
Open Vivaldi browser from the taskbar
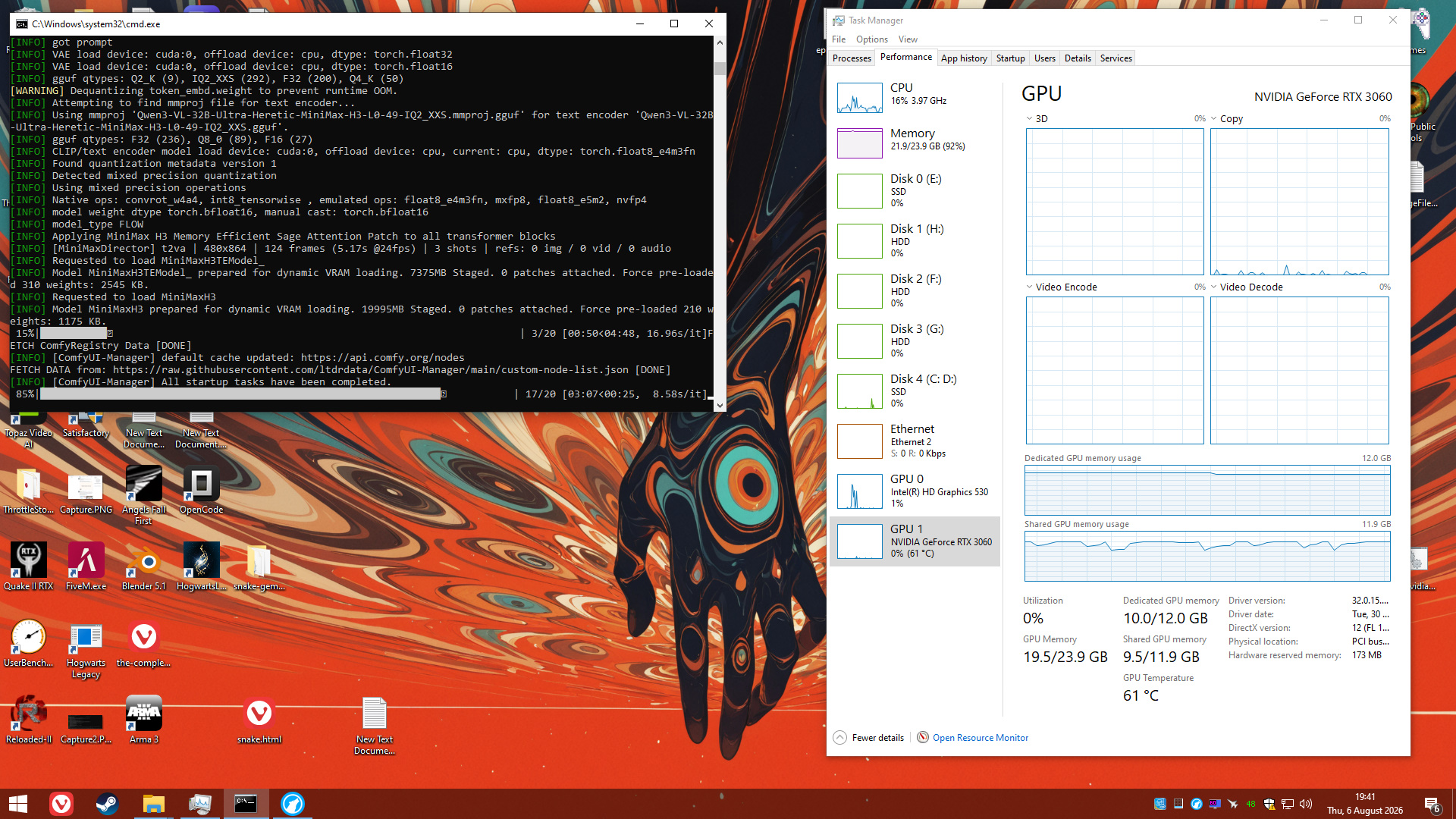click(61, 804)
